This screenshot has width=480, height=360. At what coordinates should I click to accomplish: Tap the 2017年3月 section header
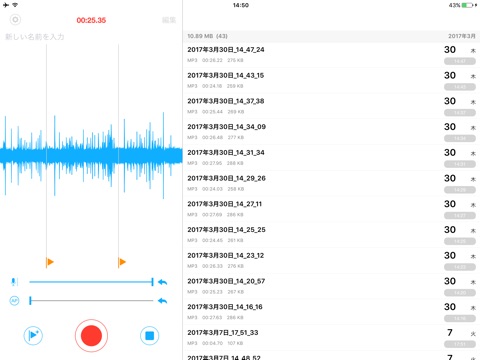462,36
